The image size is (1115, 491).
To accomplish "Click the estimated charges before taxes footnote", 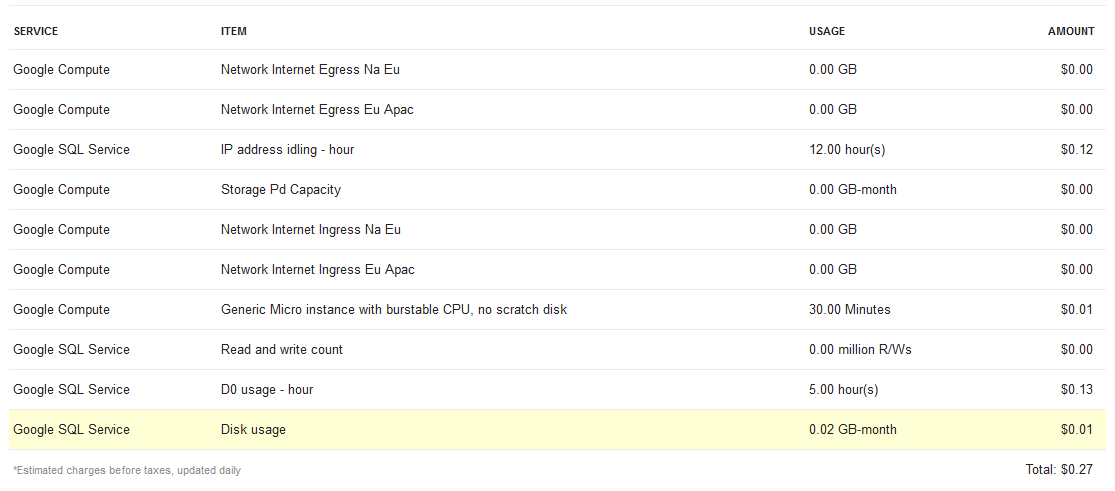I will (x=127, y=470).
